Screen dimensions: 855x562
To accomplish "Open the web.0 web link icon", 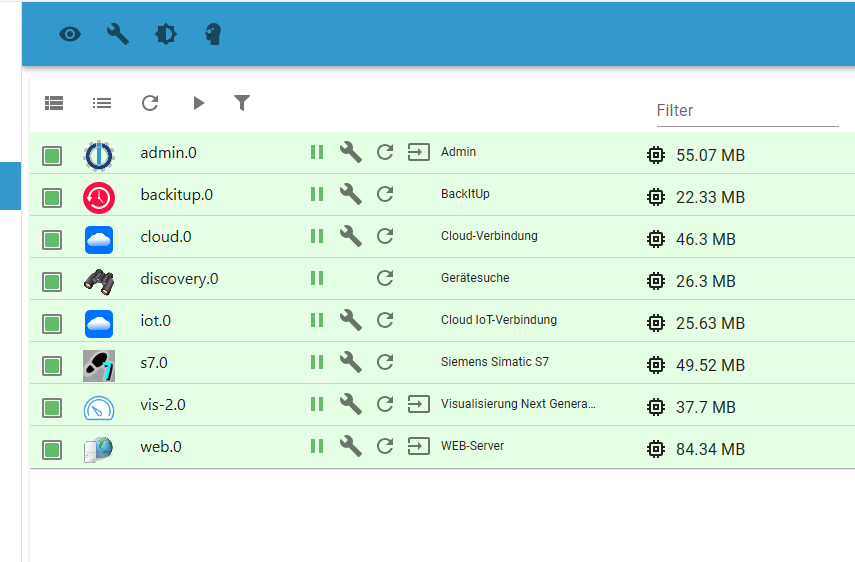I will tap(419, 446).
